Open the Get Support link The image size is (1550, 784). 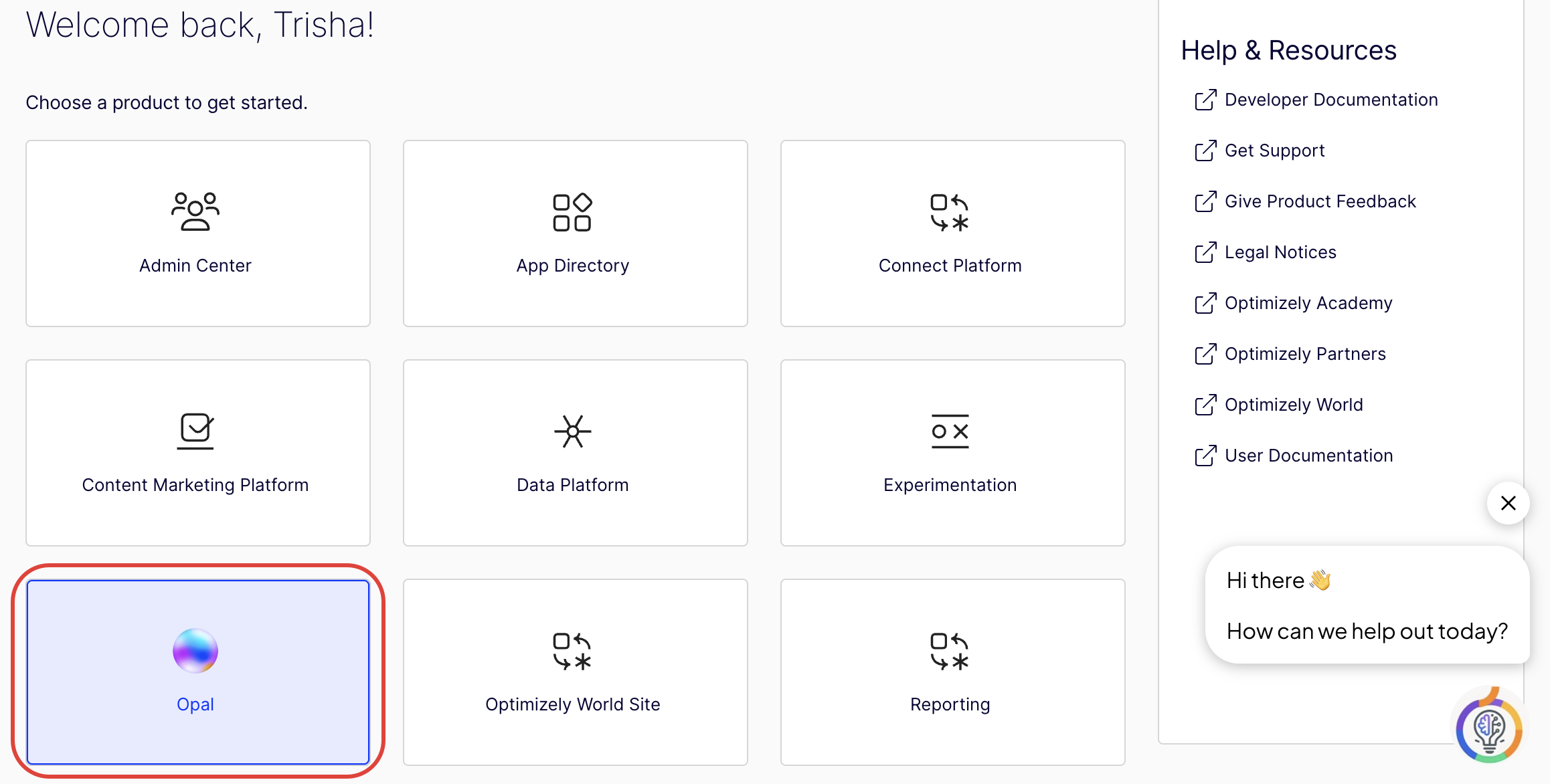(x=1274, y=151)
